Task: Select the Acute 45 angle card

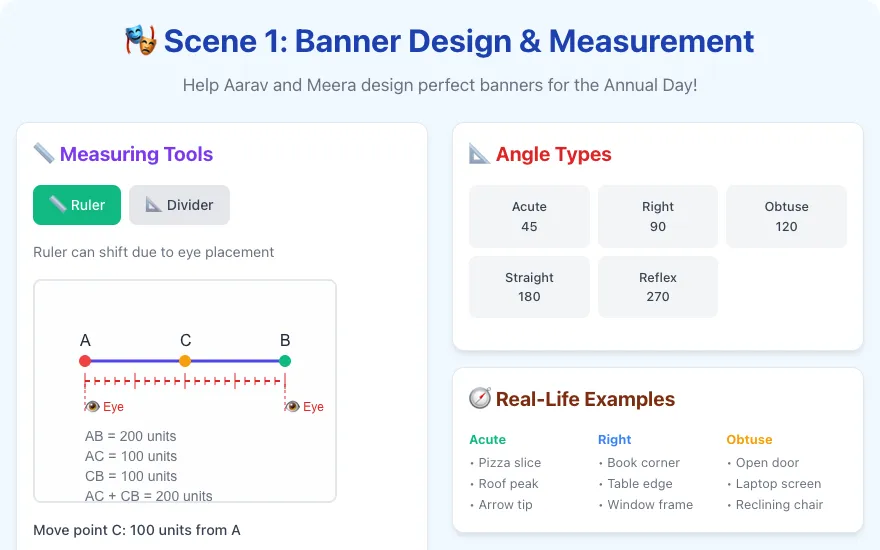Action: coord(529,216)
